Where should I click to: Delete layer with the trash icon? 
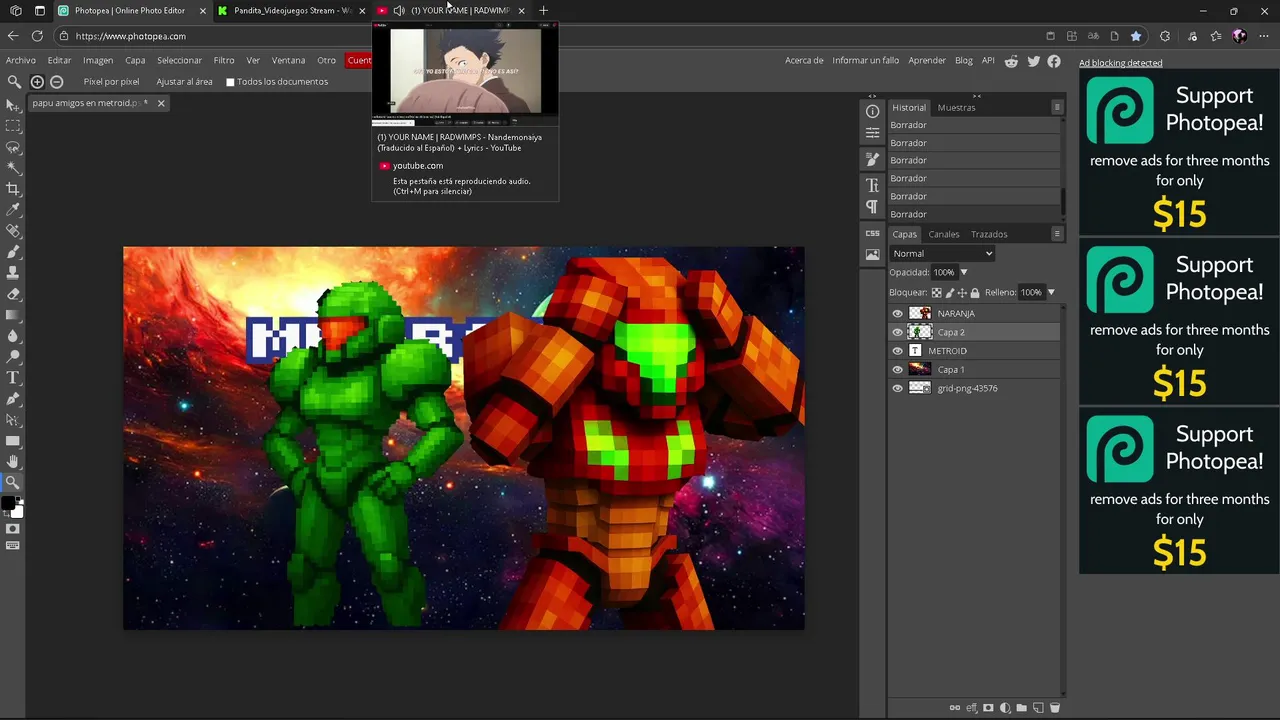pos(1054,708)
